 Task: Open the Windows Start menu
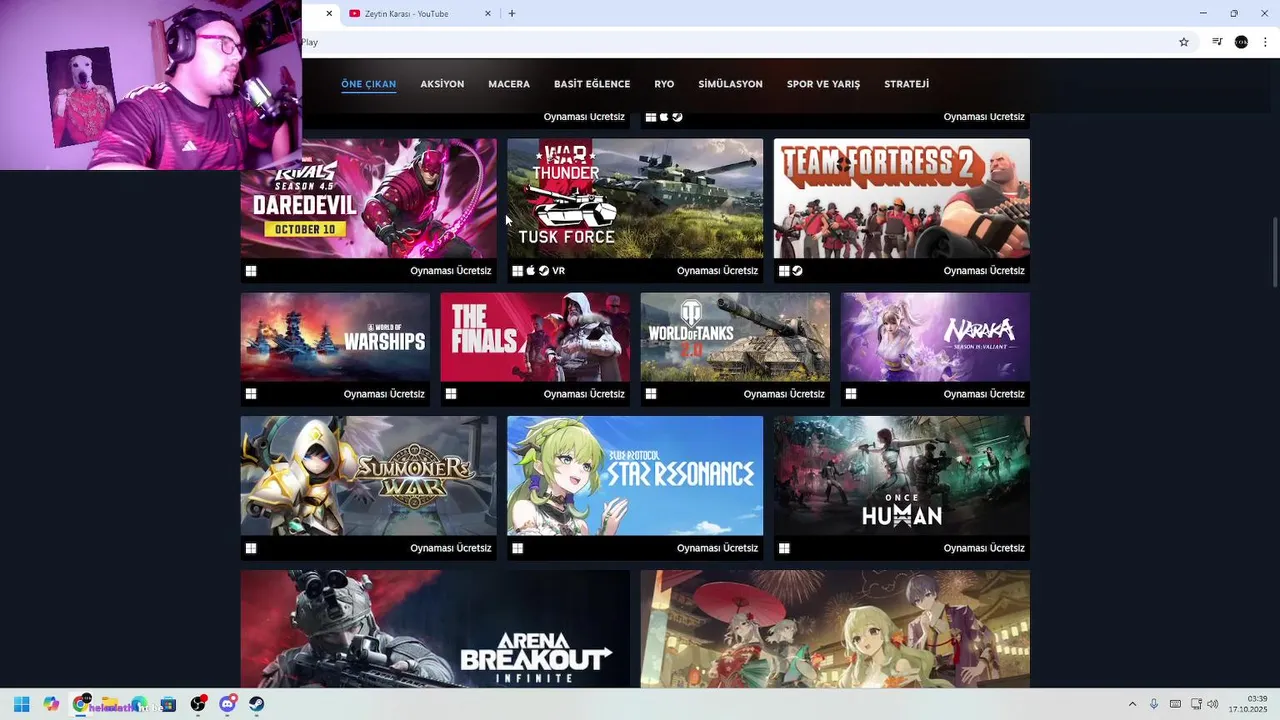[21, 704]
